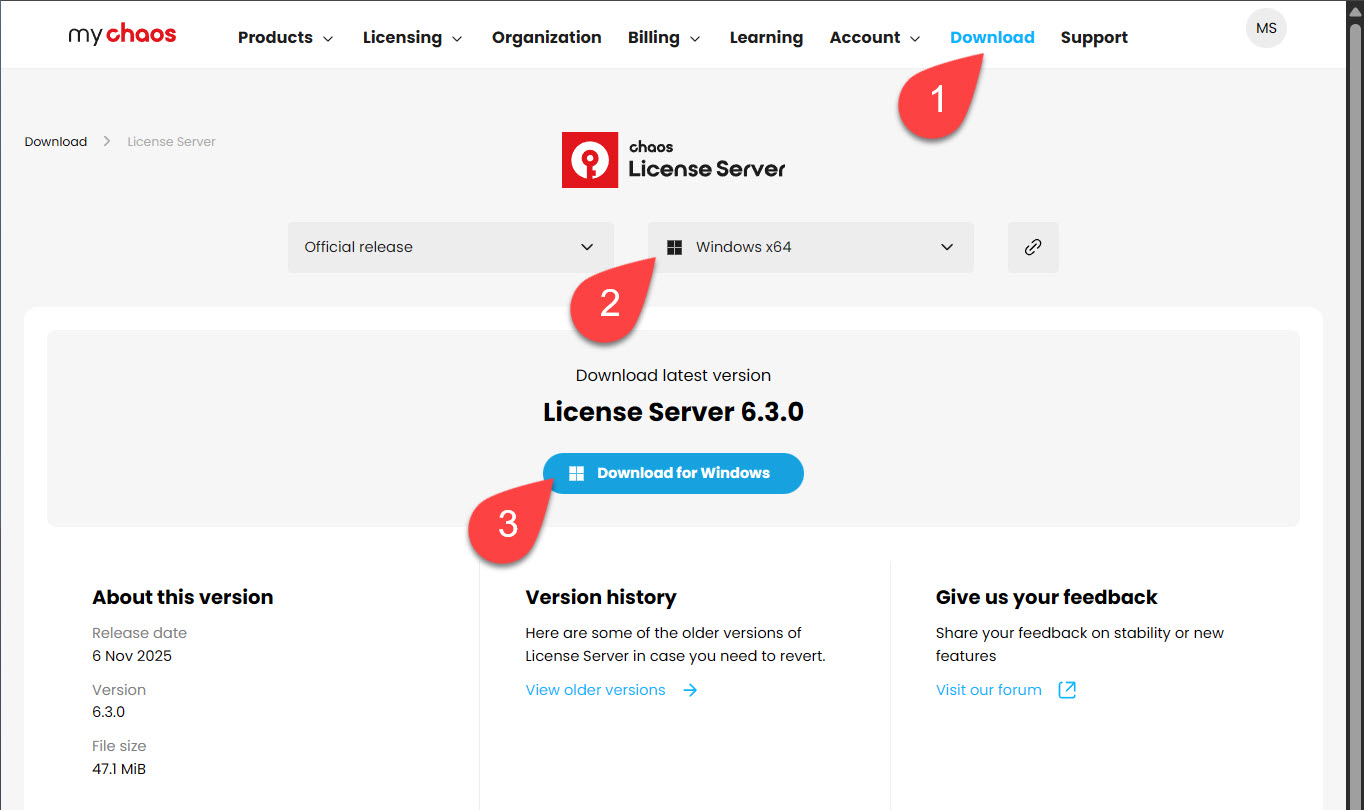Expand the Licensing menu
The width and height of the screenshot is (1364, 810).
coord(412,38)
